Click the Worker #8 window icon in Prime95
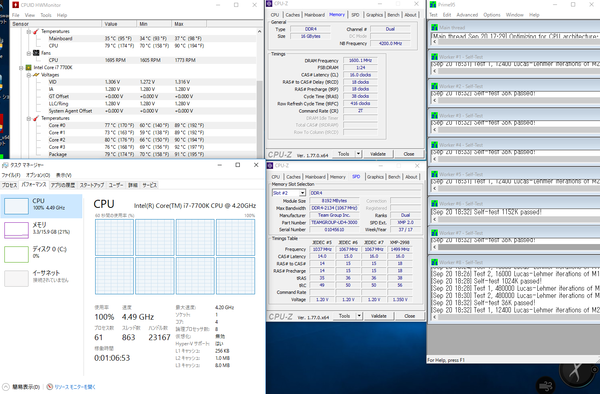 434,262
